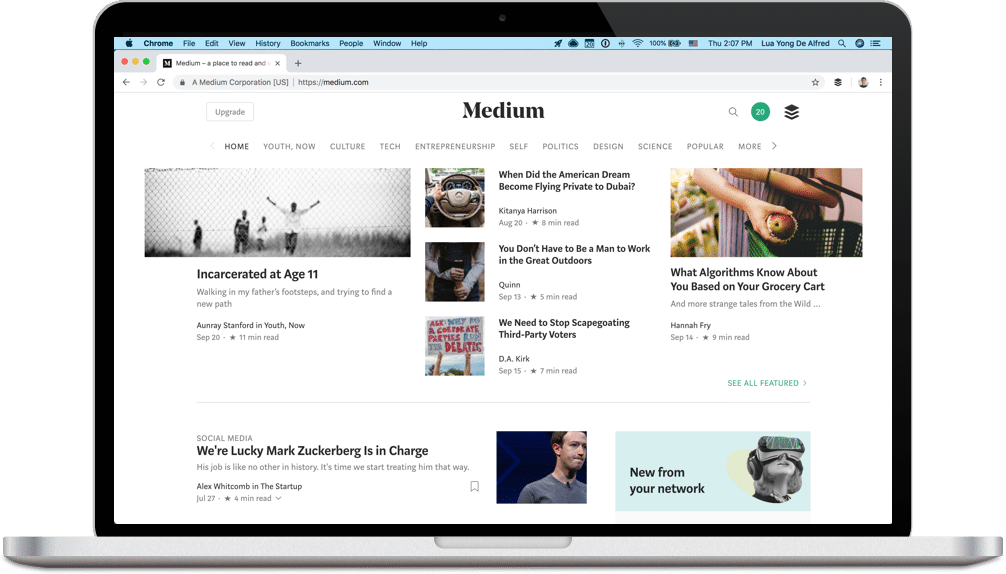Viewport: 1006px width, 574px height.
Task: Click Chrome's back arrow
Action: (x=126, y=82)
